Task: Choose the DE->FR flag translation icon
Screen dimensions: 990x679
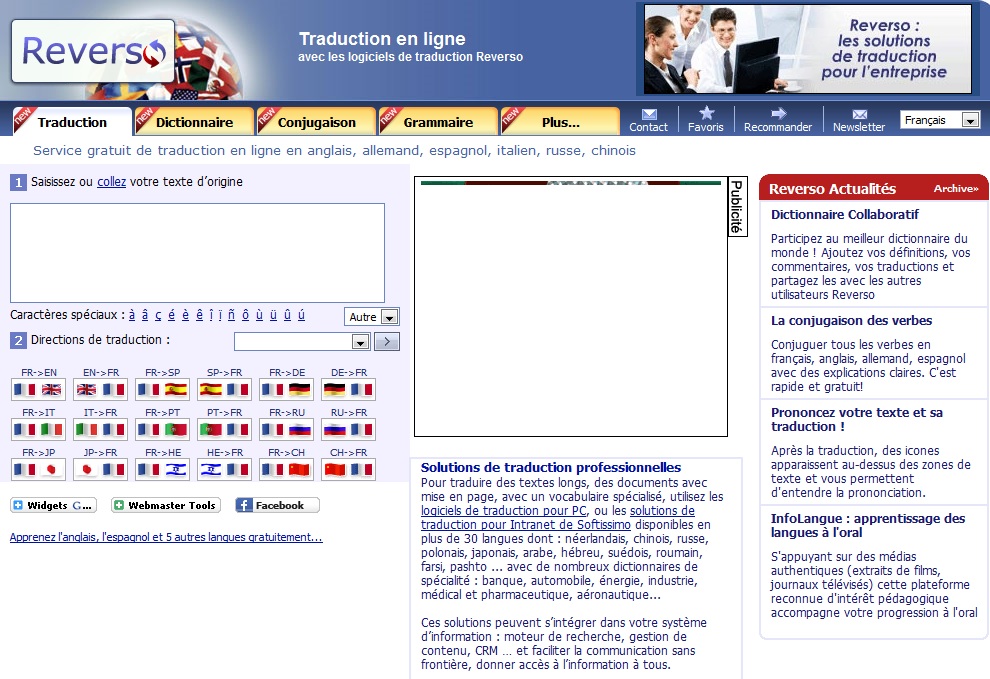Action: (347, 390)
